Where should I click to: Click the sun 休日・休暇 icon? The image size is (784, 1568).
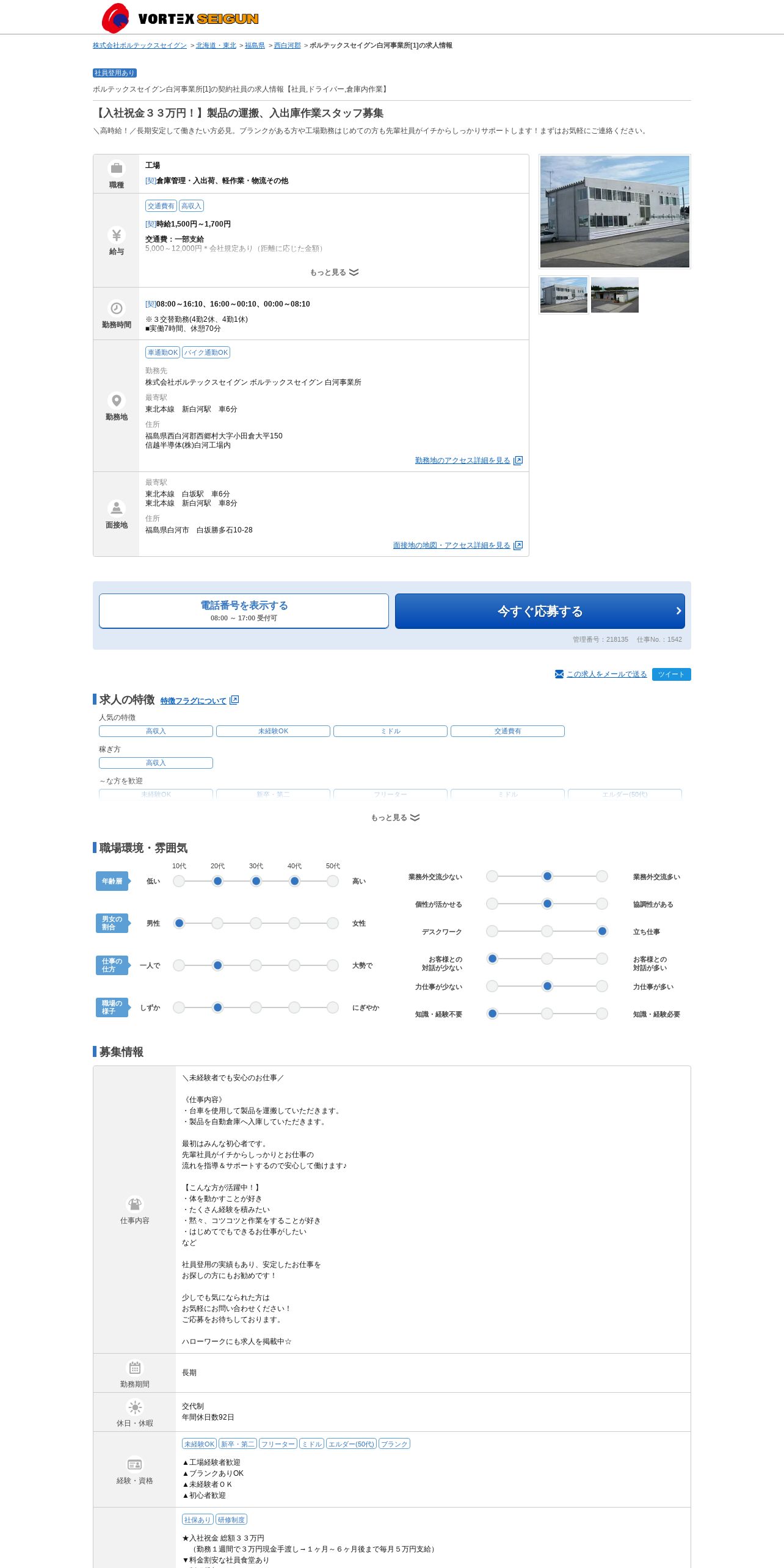(134, 1407)
